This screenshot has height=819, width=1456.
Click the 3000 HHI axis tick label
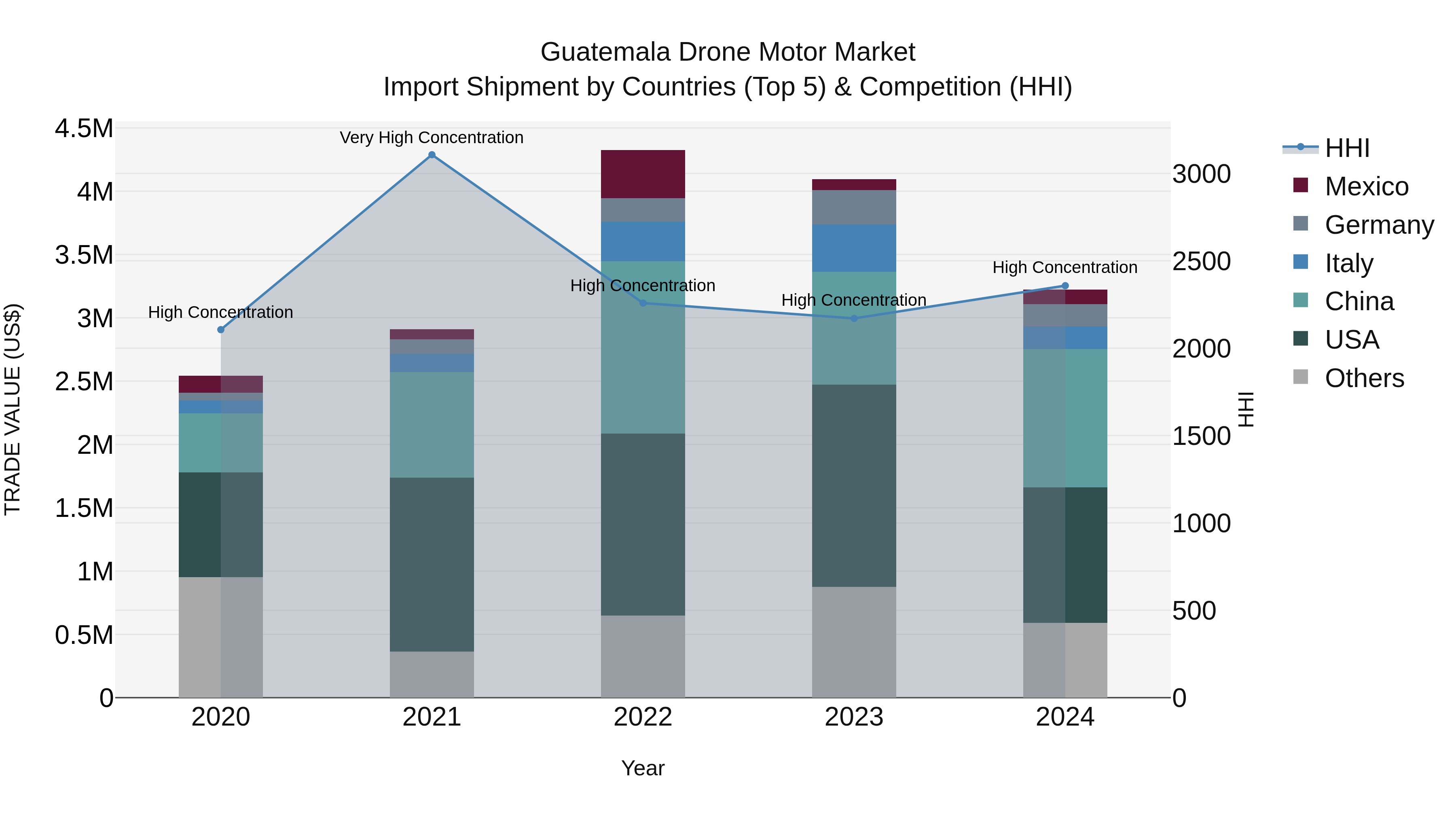(x=1202, y=174)
